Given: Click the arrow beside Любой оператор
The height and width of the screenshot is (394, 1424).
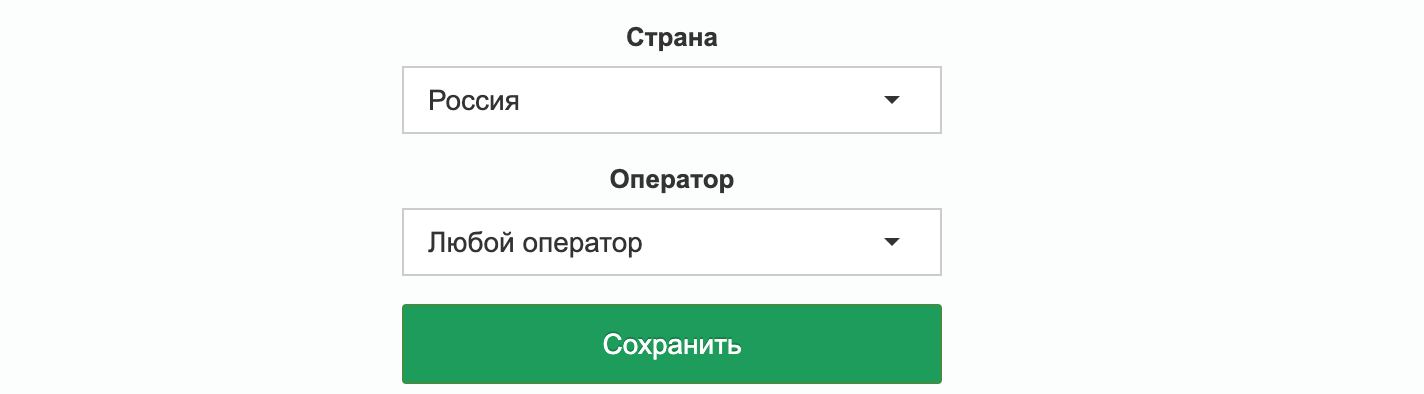Looking at the screenshot, I should 893,242.
